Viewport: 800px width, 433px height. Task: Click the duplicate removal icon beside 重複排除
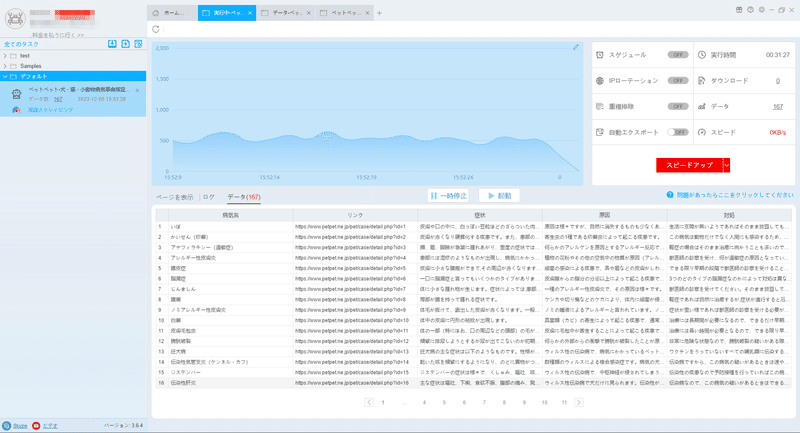click(x=600, y=107)
